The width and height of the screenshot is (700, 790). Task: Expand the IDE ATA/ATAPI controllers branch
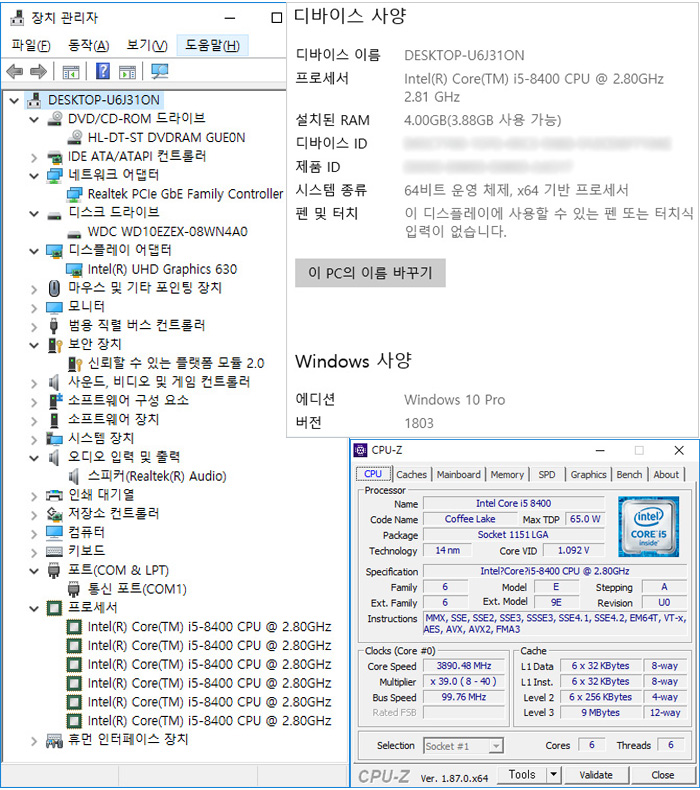[x=34, y=158]
